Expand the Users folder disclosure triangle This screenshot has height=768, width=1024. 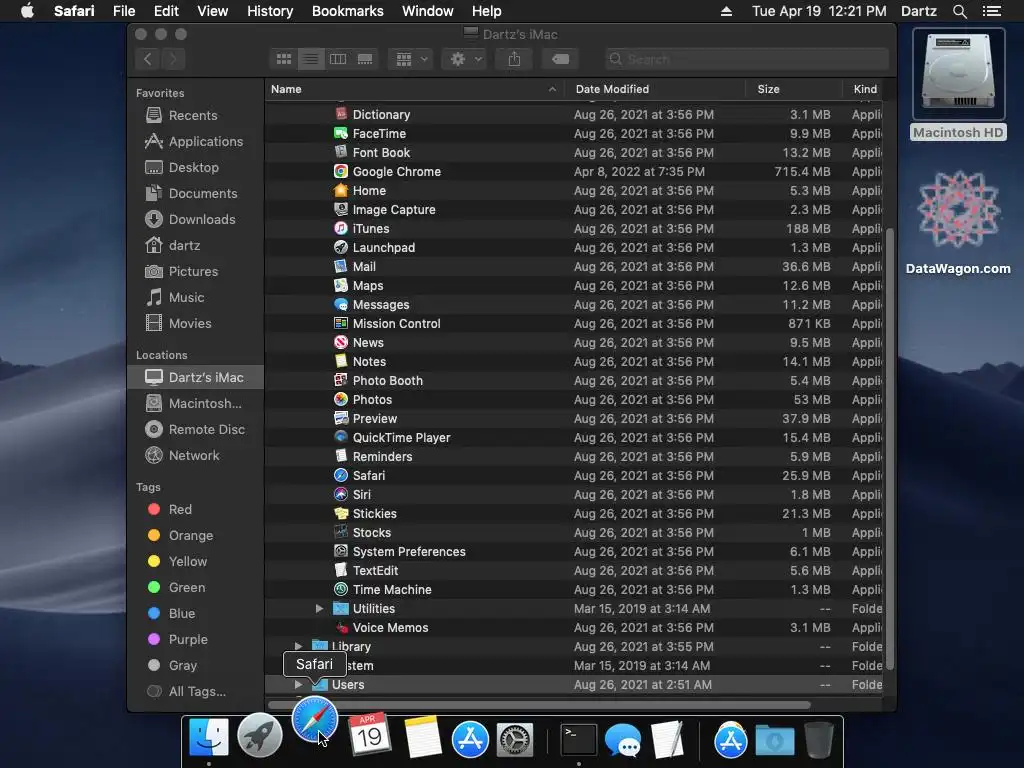coord(298,684)
